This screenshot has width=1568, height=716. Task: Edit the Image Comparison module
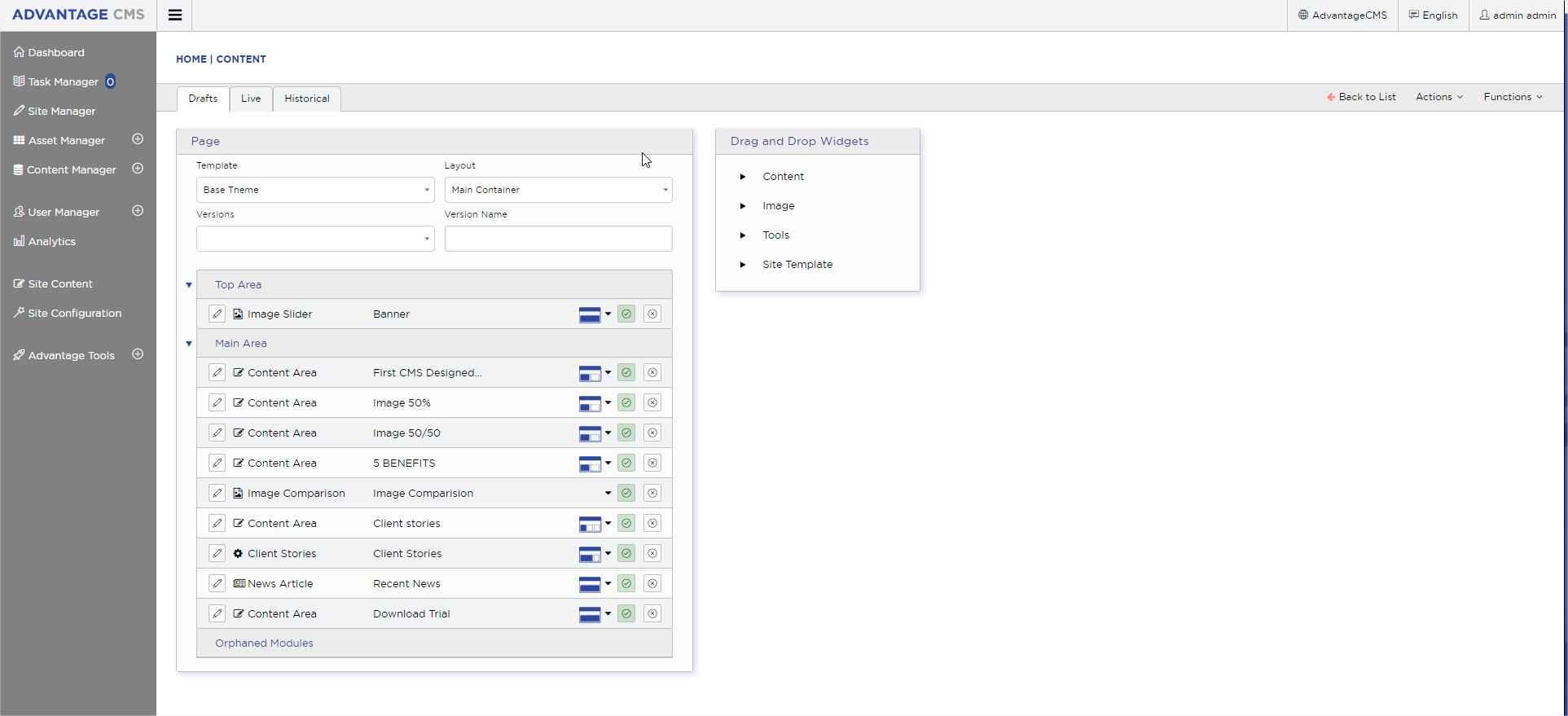point(217,493)
